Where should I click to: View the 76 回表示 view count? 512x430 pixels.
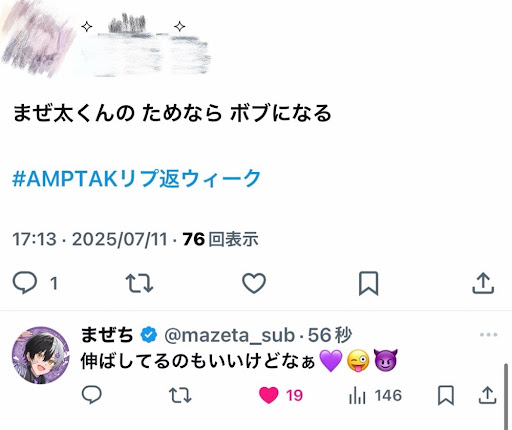click(220, 239)
